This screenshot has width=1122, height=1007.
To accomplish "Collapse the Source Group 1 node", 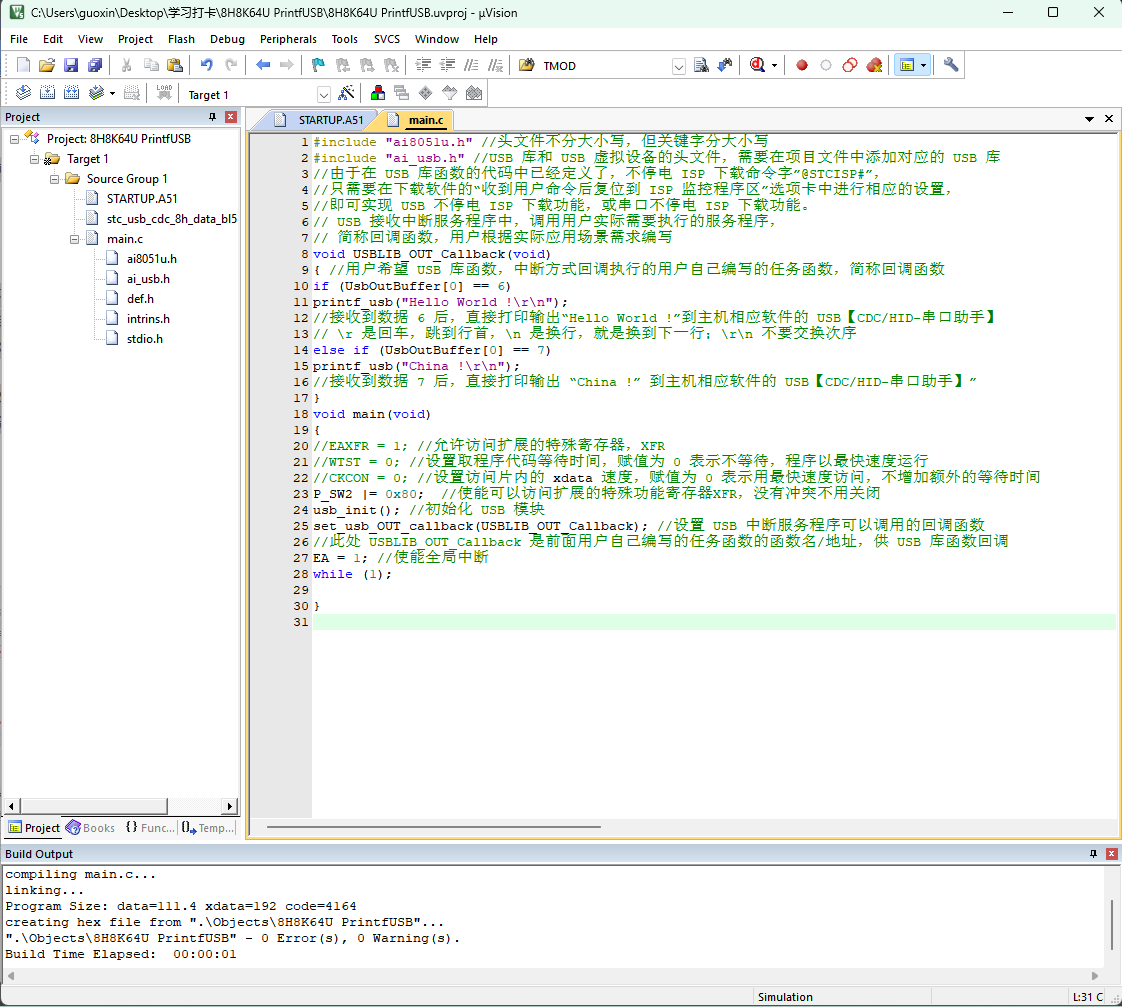I will (x=54, y=179).
